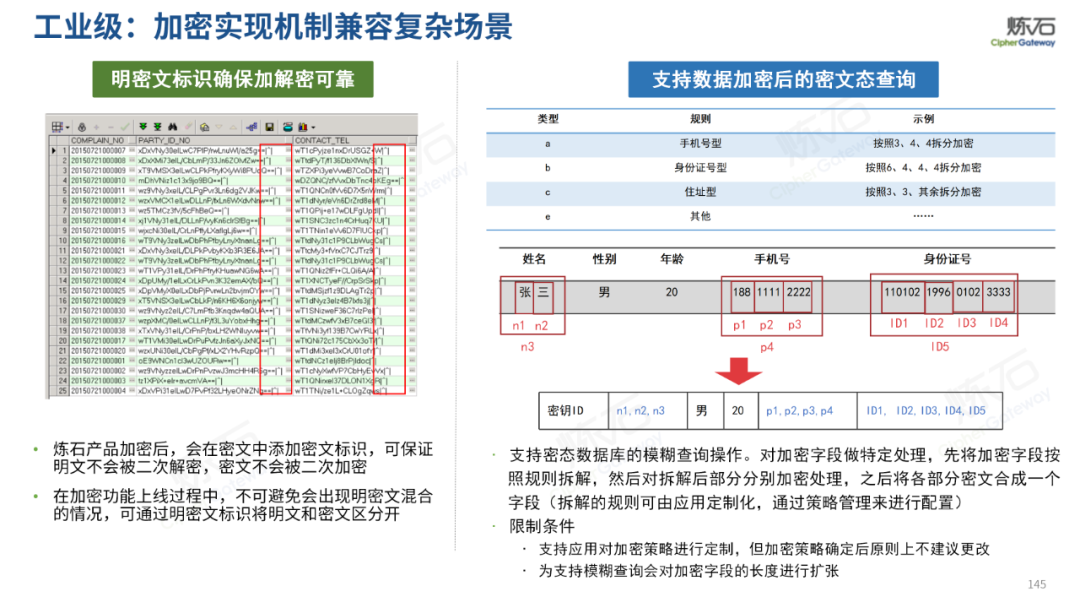Click the 年龄 column label

(672, 259)
